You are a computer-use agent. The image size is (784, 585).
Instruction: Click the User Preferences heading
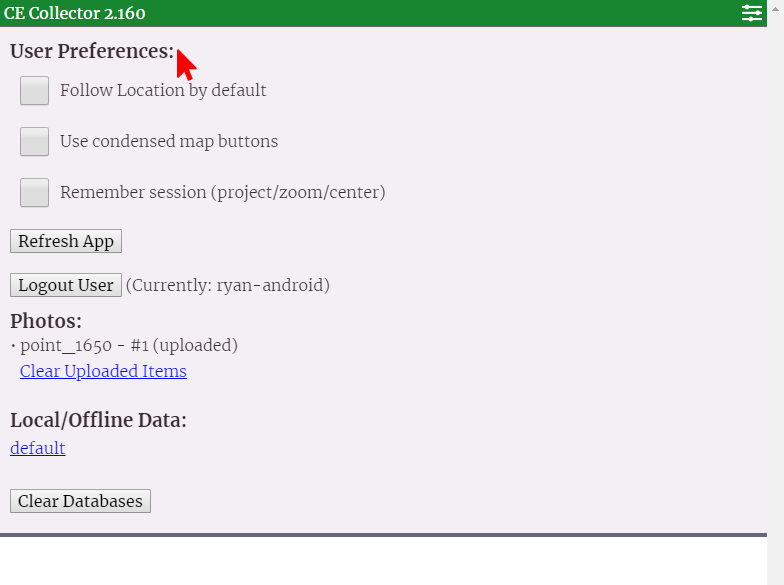pyautogui.click(x=91, y=51)
